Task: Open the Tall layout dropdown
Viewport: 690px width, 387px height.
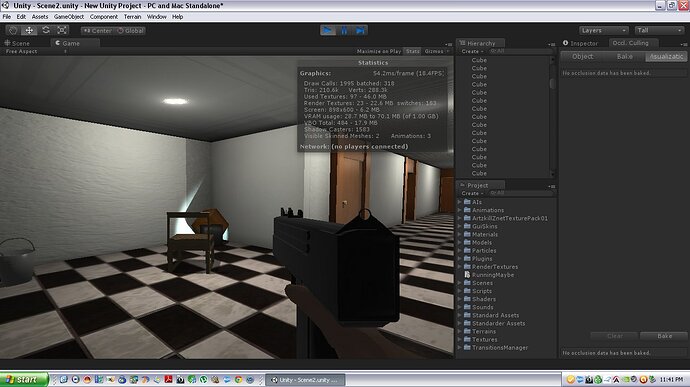Action: coord(659,30)
